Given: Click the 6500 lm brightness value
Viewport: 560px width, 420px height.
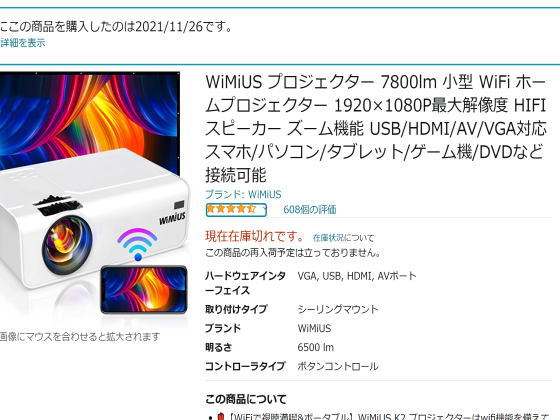Looking at the screenshot, I should [x=316, y=347].
